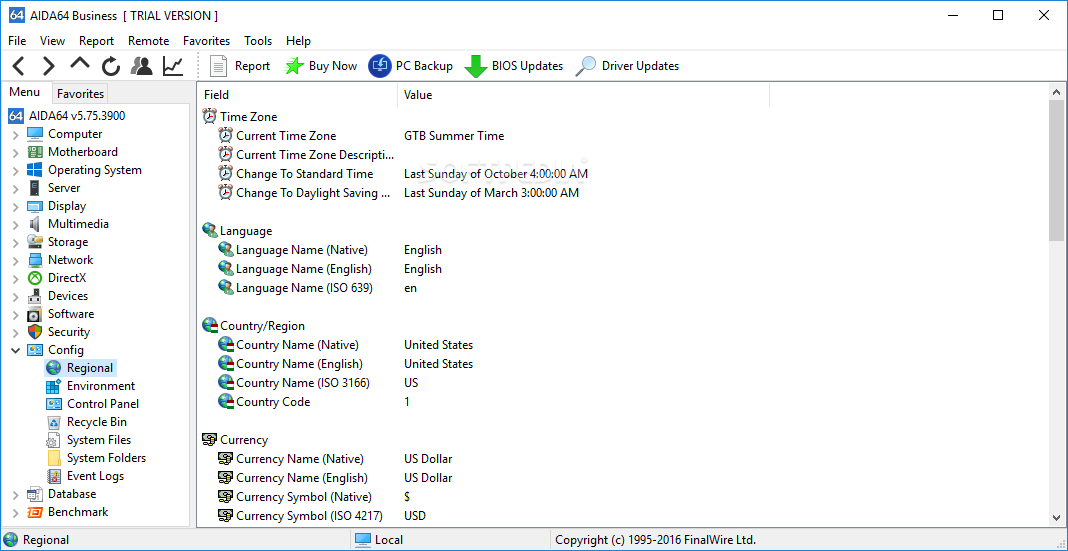Select the Server tower icon
Image resolution: width=1068 pixels, height=551 pixels.
click(x=35, y=188)
